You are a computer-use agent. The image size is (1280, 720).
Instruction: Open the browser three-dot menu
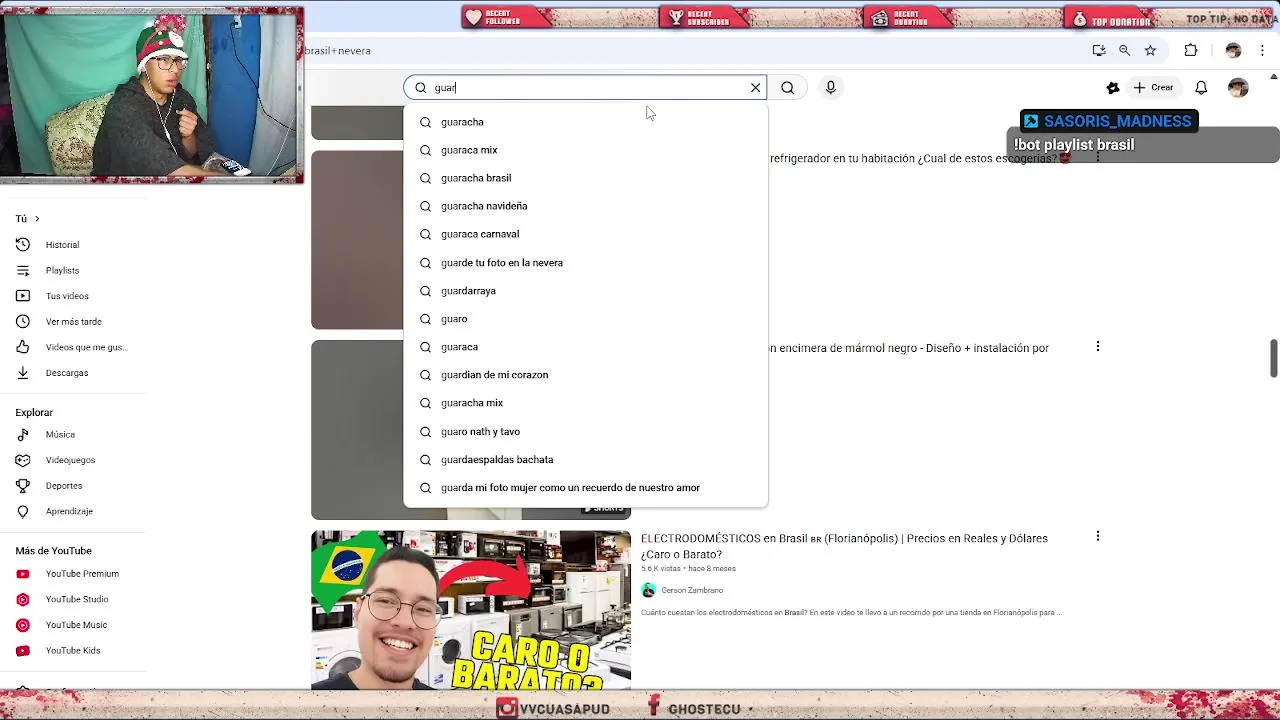point(1263,50)
